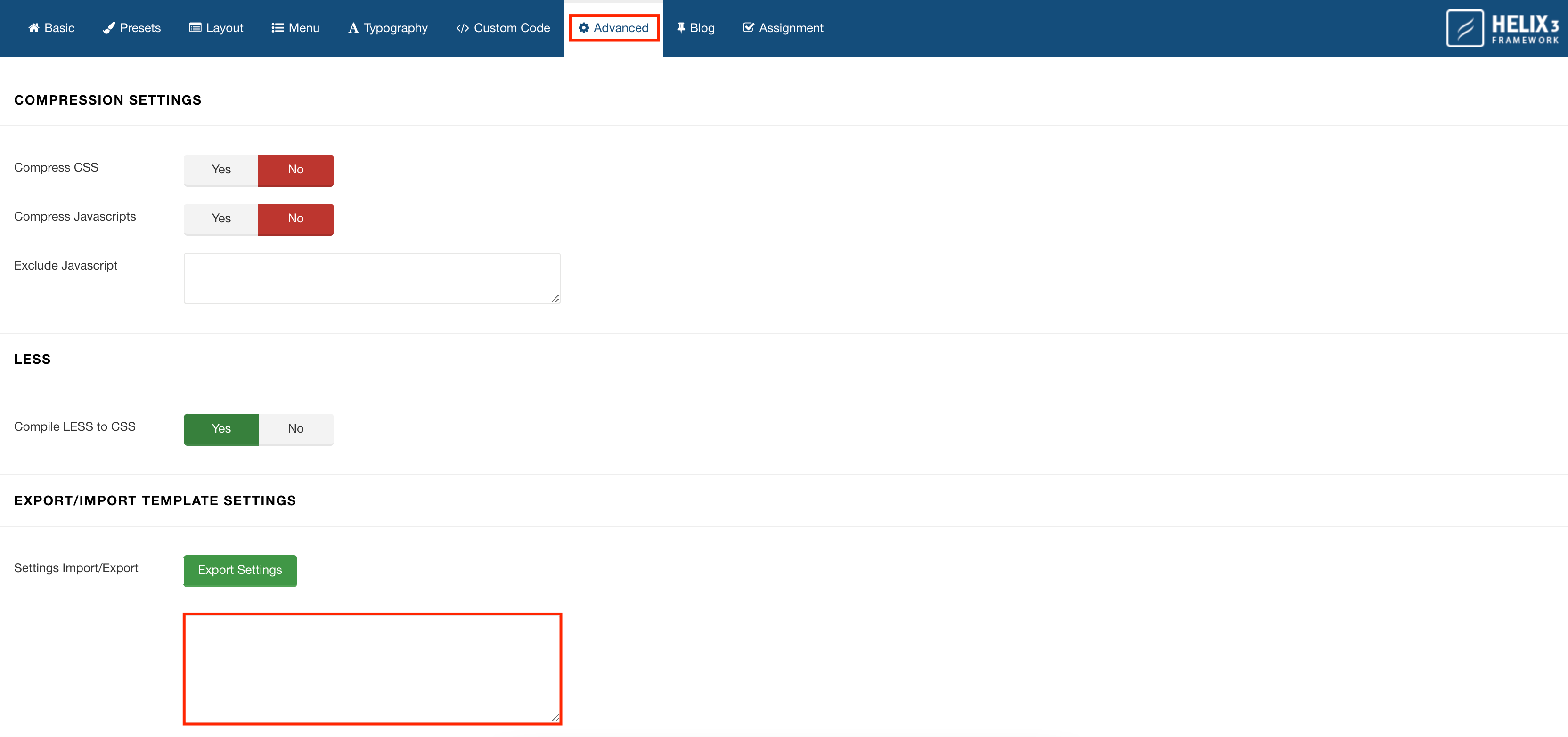
Task: Click the home icon on Basic tab
Action: 33,28
